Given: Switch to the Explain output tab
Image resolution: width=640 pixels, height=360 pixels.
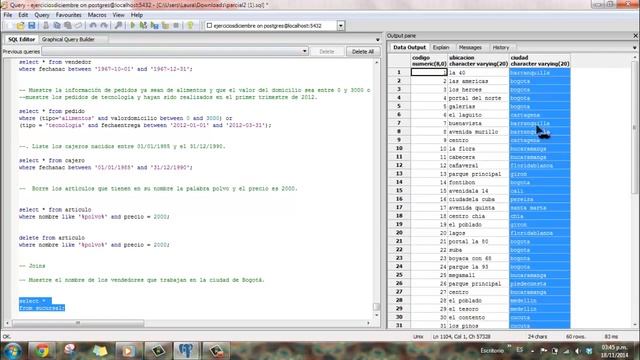Looking at the screenshot, I should [441, 47].
